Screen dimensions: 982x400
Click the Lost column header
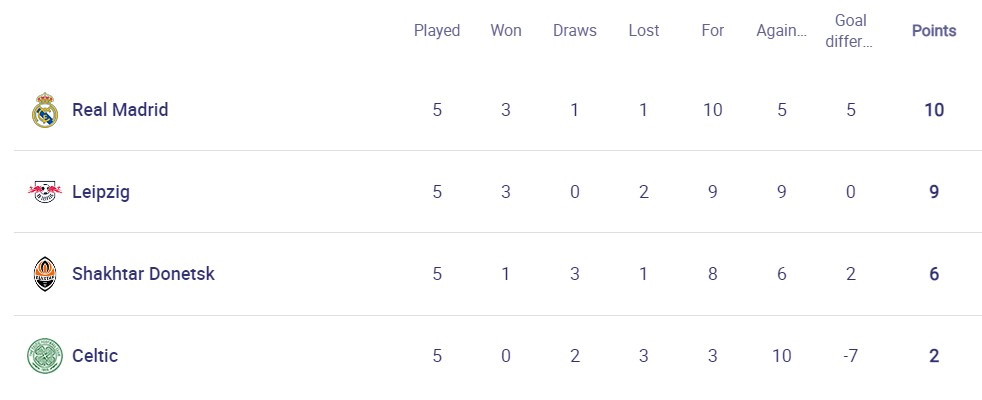[x=644, y=31]
